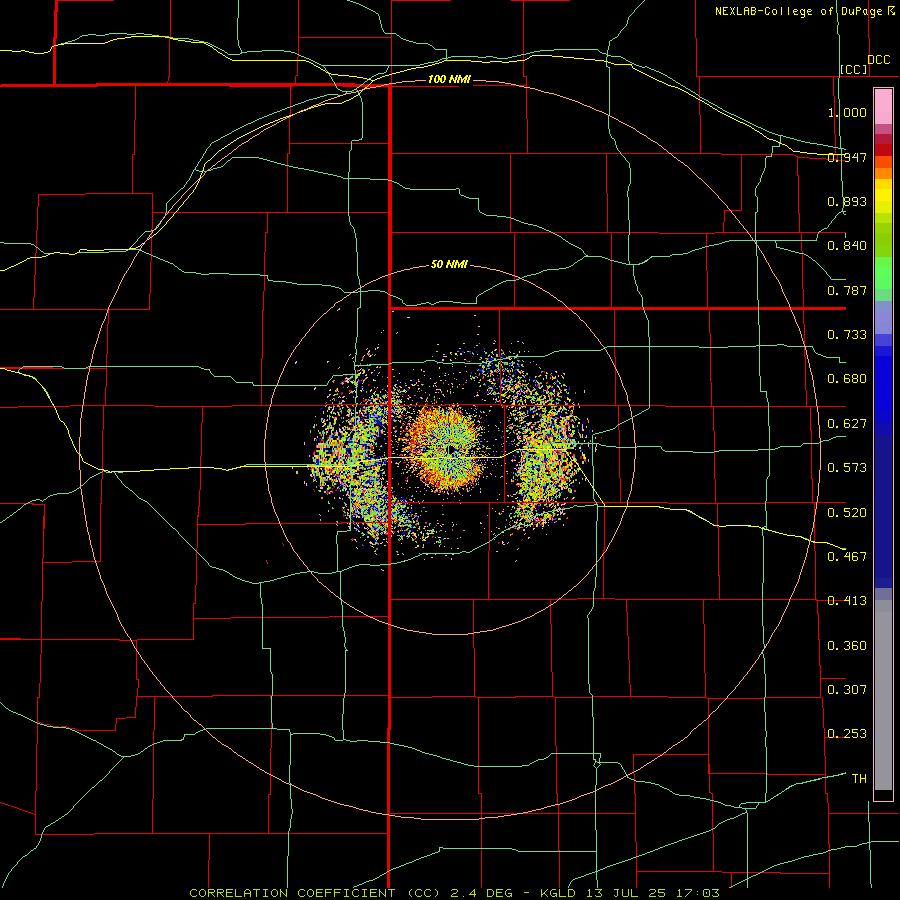Viewport: 900px width, 900px height.
Task: Click the Correlation Coefficient caption at bottom
Action: point(455,893)
